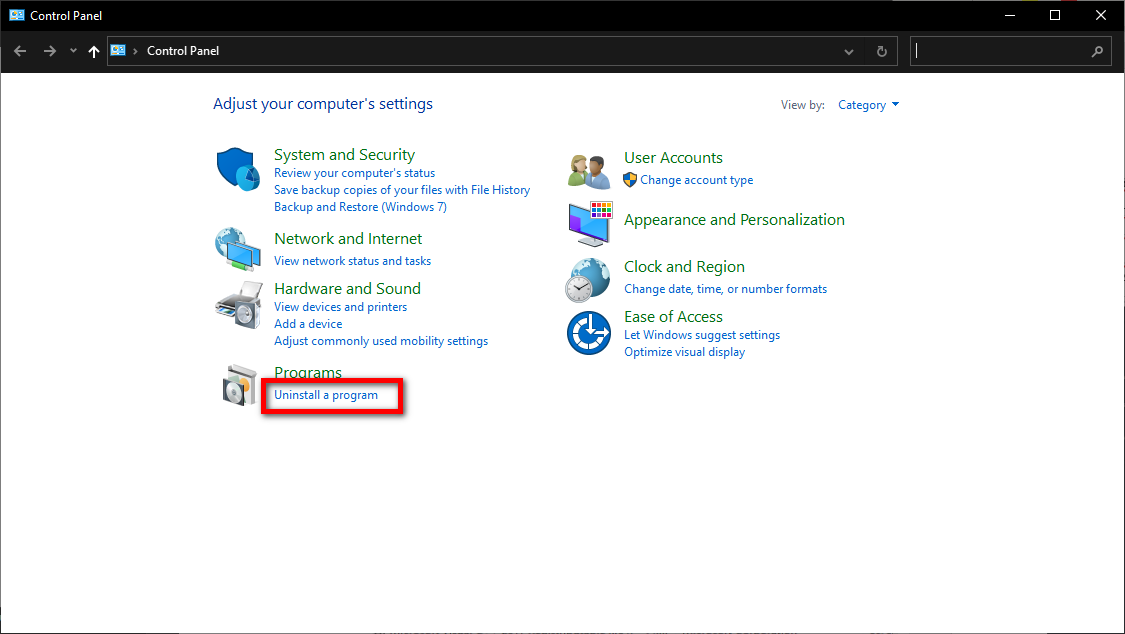Click Change account type
The height and width of the screenshot is (634, 1125).
pyautogui.click(x=697, y=180)
